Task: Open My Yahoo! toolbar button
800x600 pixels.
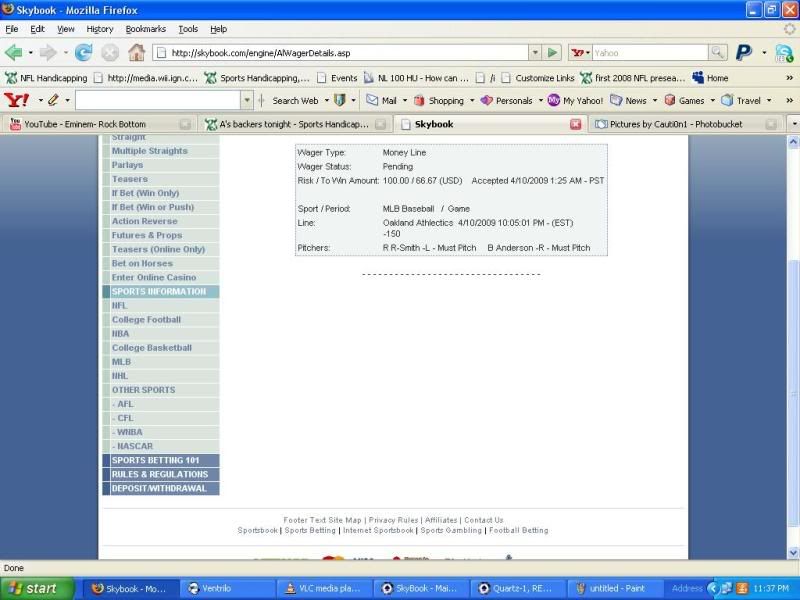Action: (575, 101)
